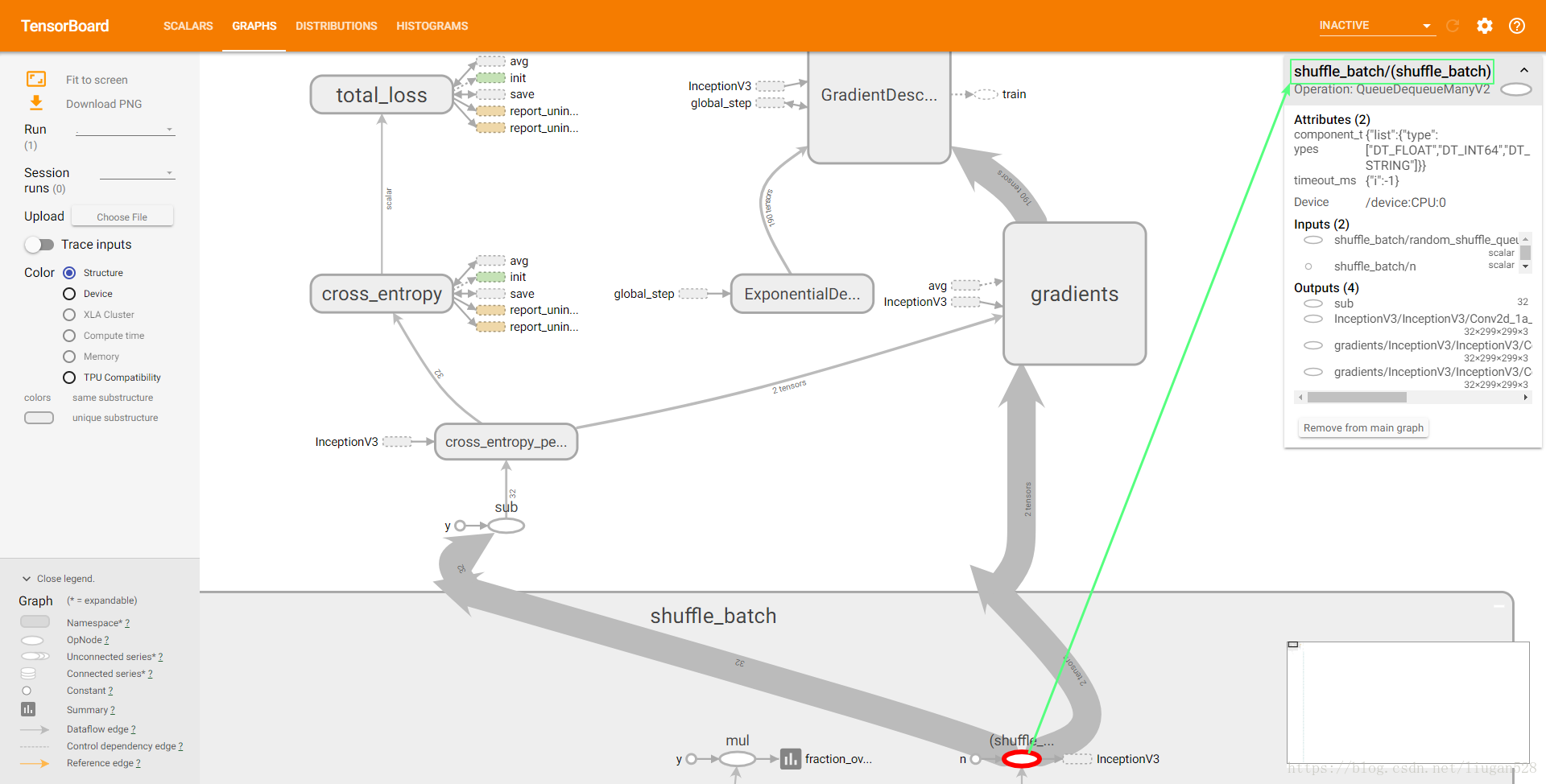Click the unique substructure color swatch
The height and width of the screenshot is (784, 1546).
tap(39, 418)
